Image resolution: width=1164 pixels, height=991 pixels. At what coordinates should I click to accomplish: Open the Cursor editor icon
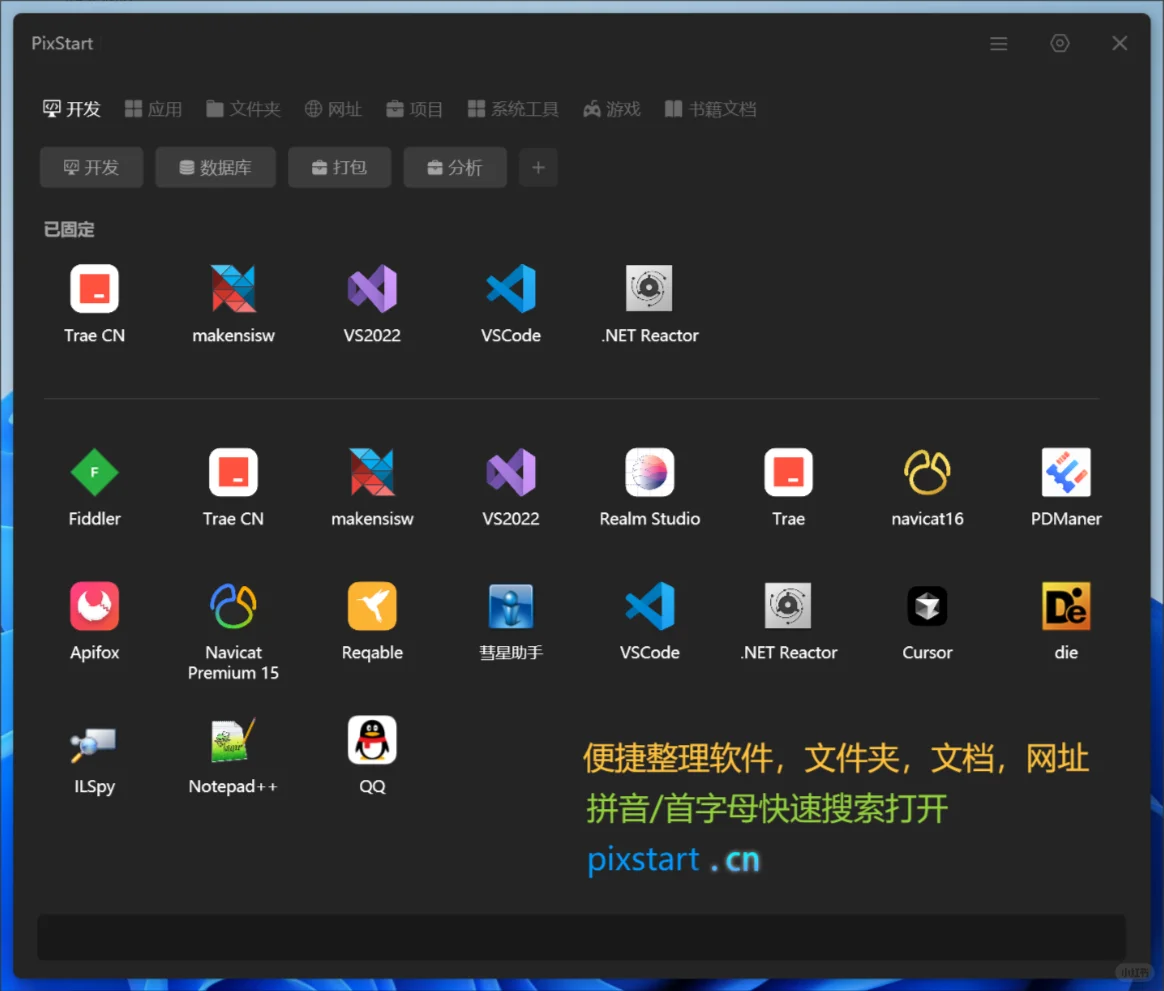927,605
